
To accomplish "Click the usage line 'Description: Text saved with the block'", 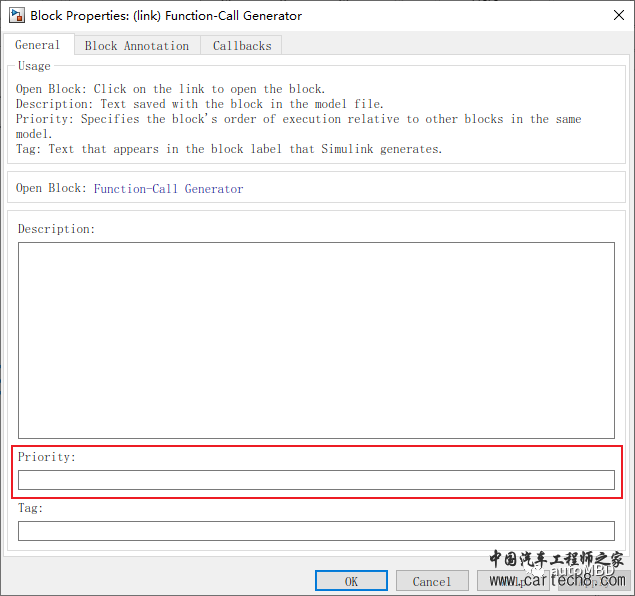I will click(200, 104).
